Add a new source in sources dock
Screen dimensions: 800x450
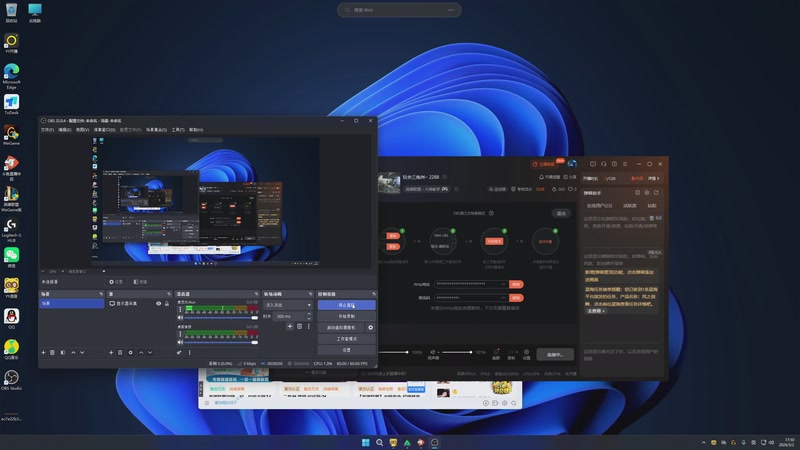pyautogui.click(x=111, y=353)
